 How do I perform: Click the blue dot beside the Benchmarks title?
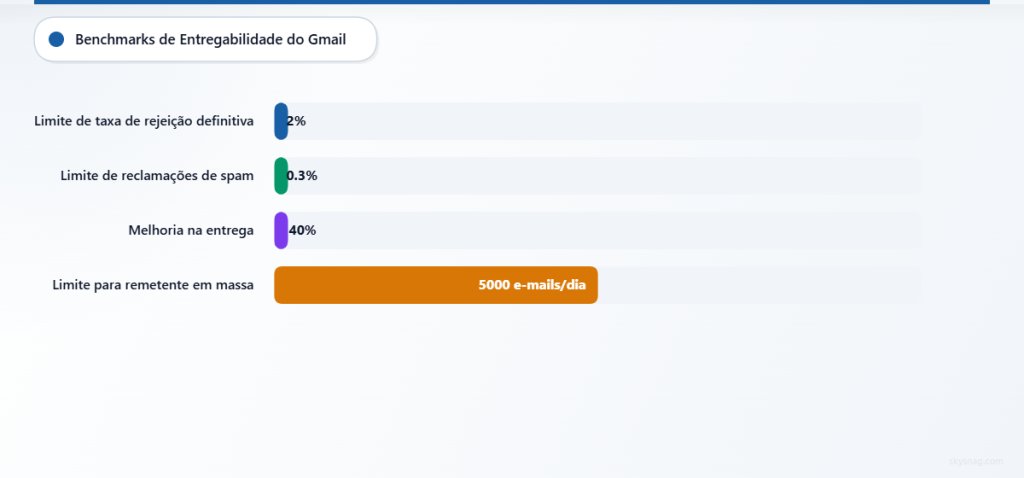56,40
